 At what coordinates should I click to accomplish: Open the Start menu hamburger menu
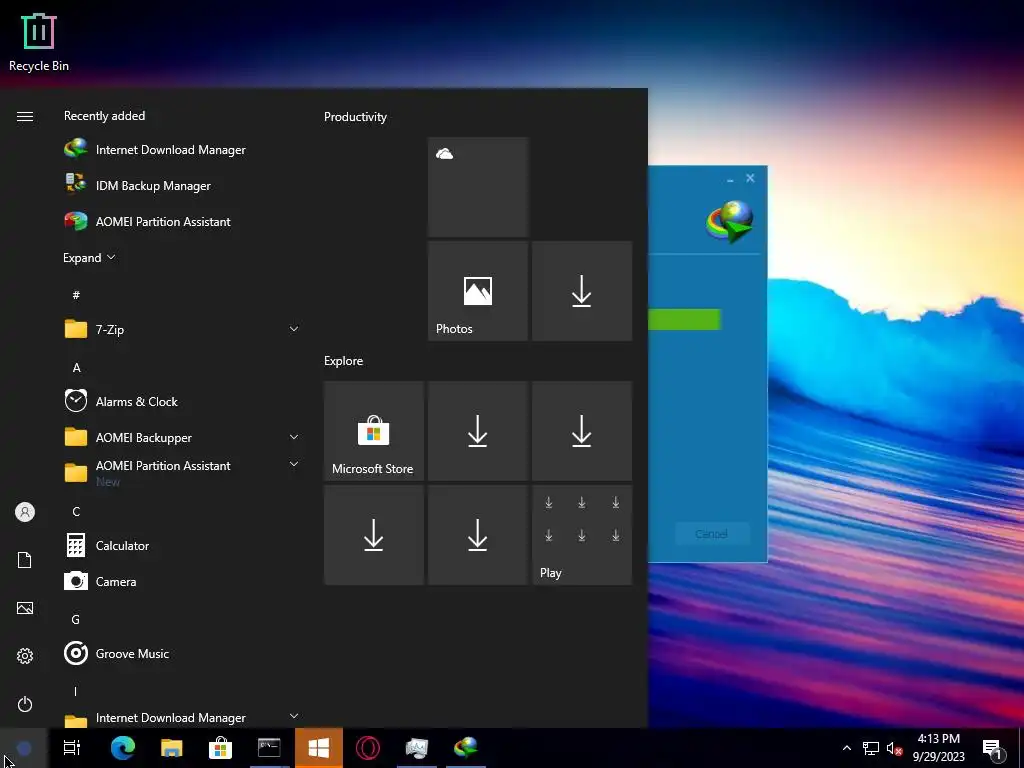(x=25, y=116)
